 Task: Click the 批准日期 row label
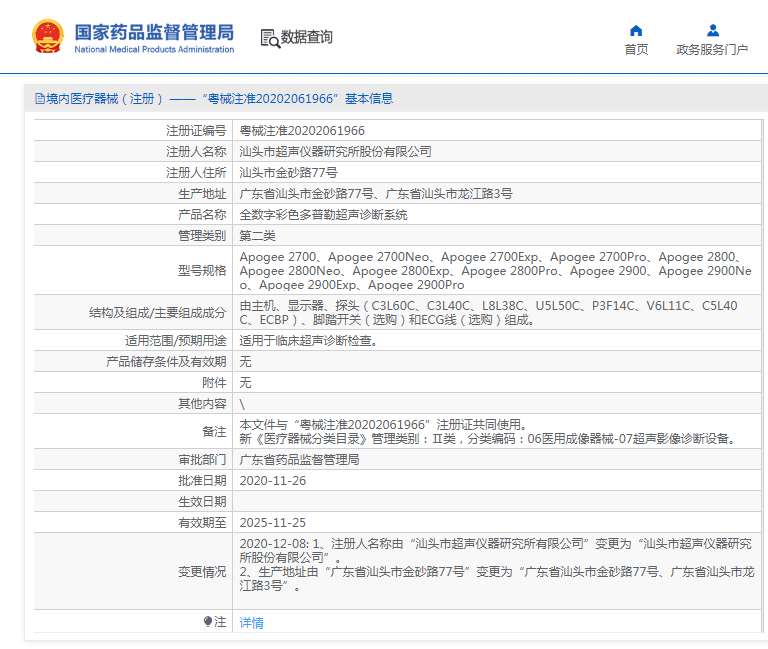(x=202, y=481)
